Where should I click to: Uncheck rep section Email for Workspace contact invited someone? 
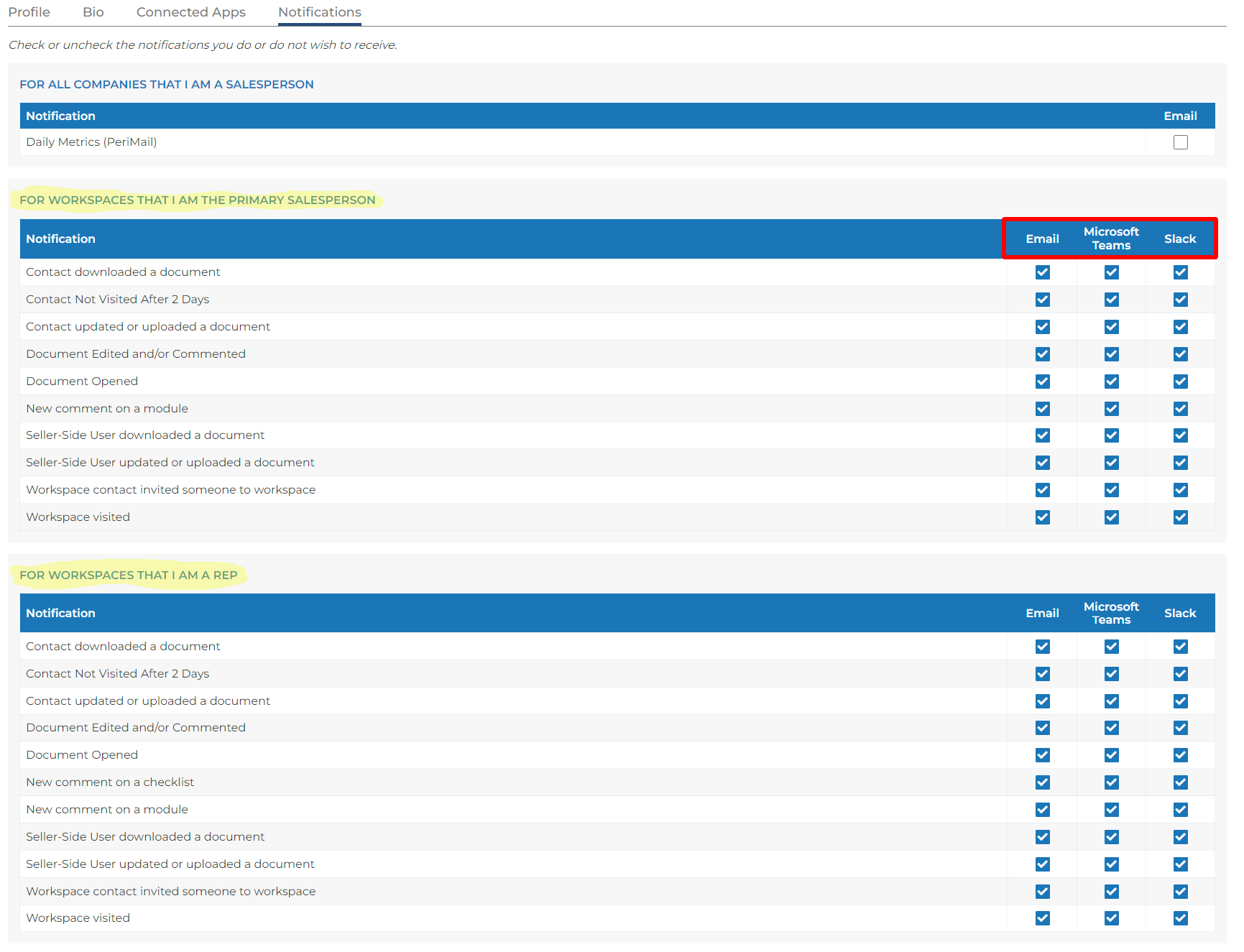pyautogui.click(x=1042, y=892)
